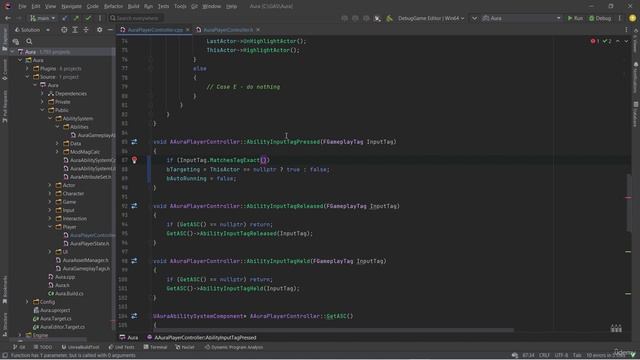Viewport: 640px width, 360px height.
Task: Select AuraEditor.Target.cs file
Action: (x=62, y=327)
